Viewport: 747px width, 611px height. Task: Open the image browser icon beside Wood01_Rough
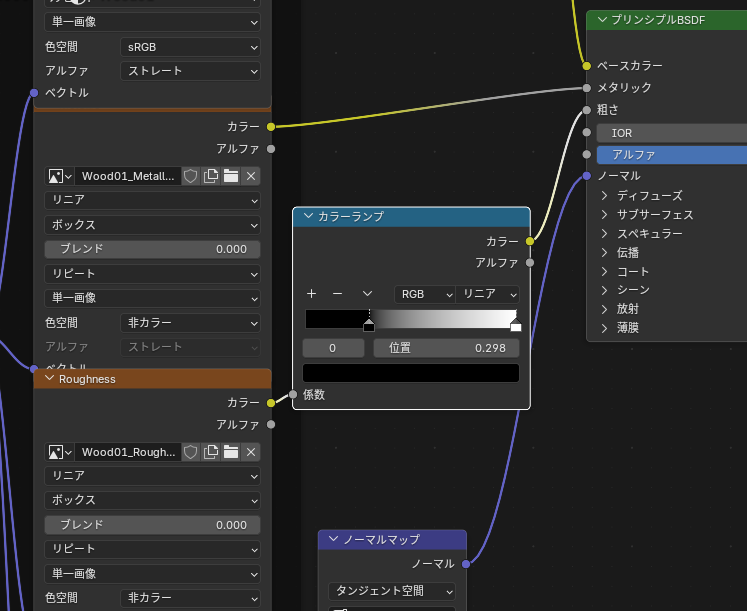coord(60,452)
